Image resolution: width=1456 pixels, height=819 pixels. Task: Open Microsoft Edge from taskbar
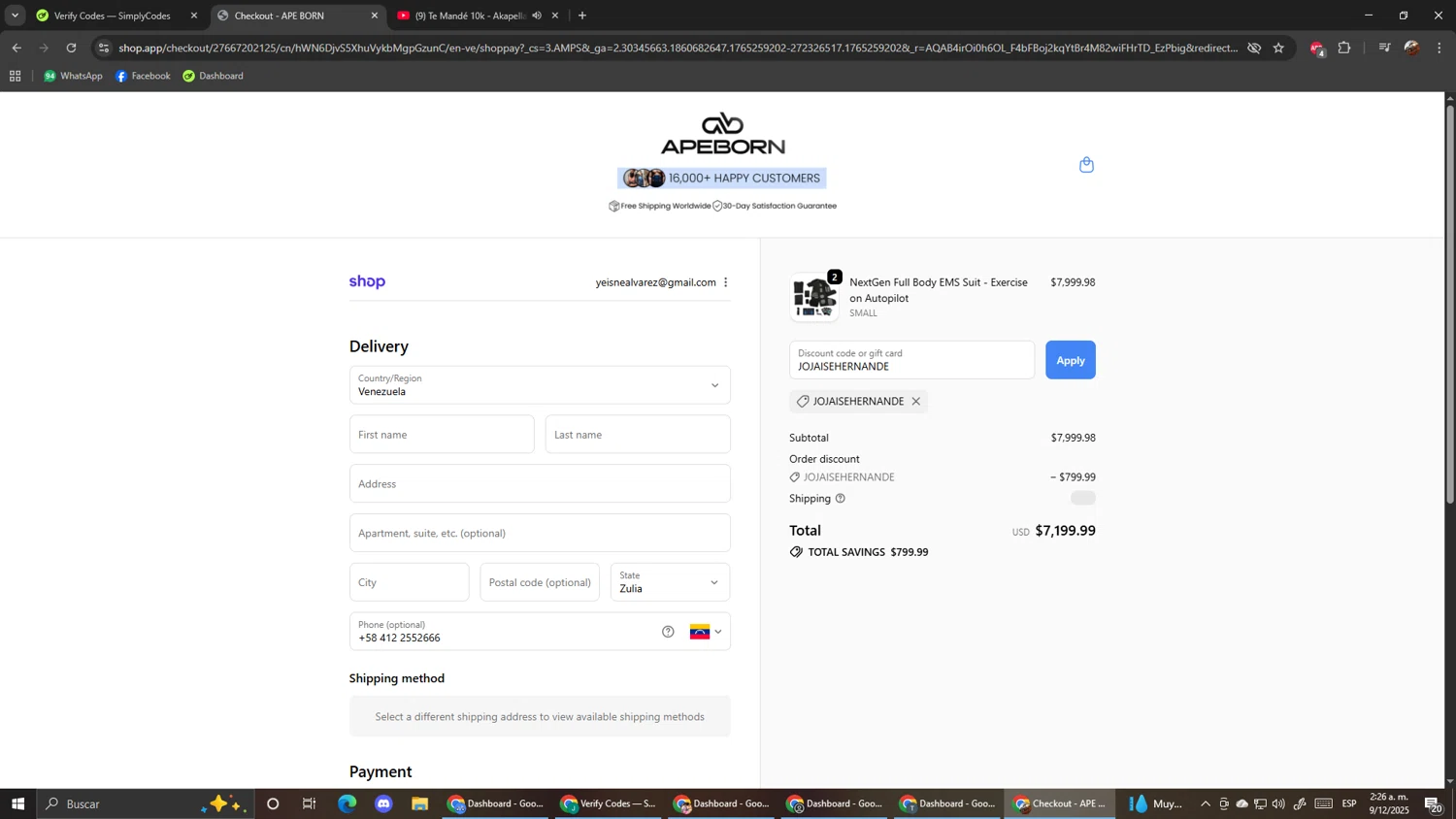point(347,803)
